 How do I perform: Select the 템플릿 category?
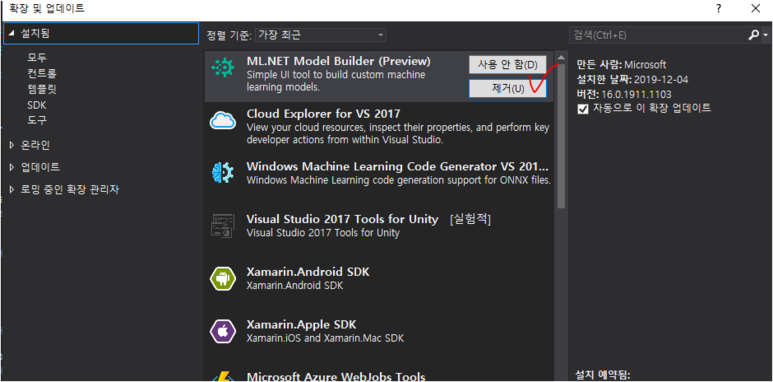click(42, 90)
